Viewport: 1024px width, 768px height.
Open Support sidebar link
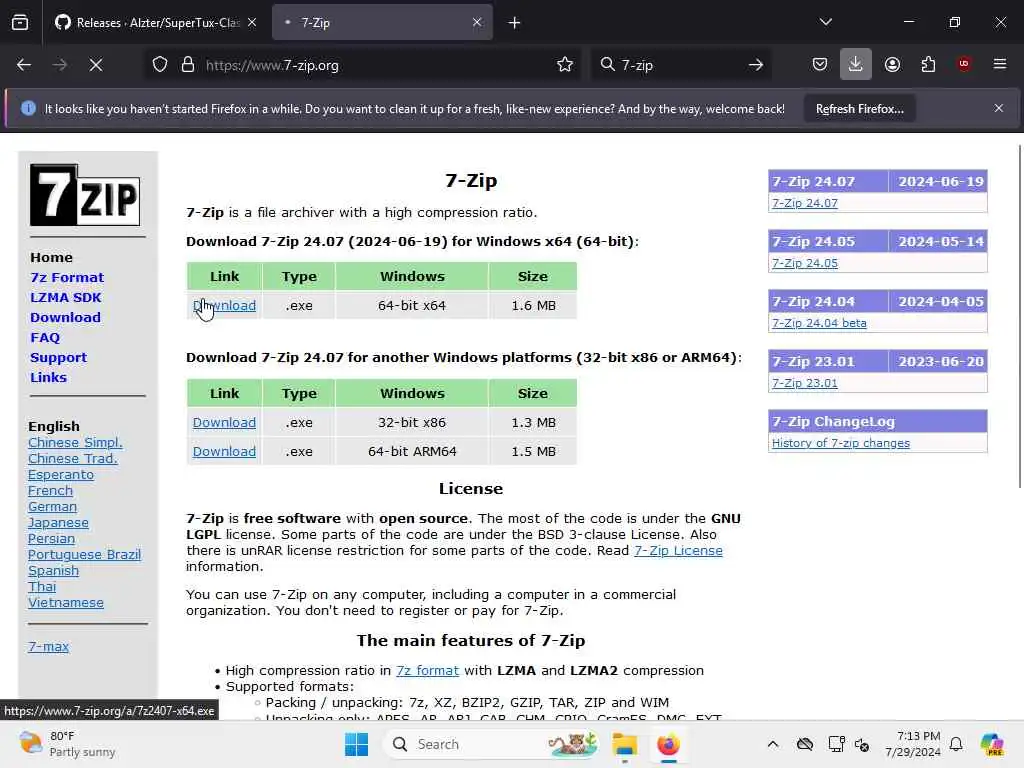(x=58, y=358)
